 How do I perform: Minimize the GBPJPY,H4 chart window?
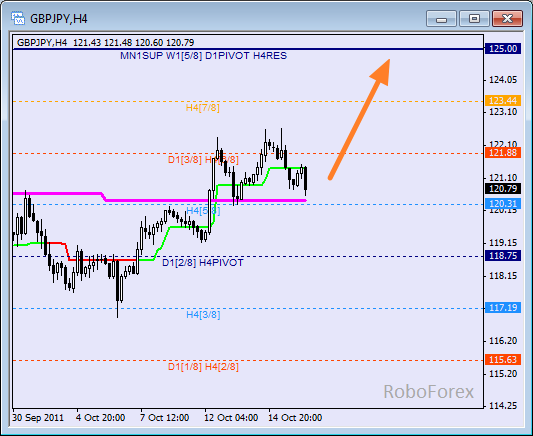pyautogui.click(x=441, y=18)
